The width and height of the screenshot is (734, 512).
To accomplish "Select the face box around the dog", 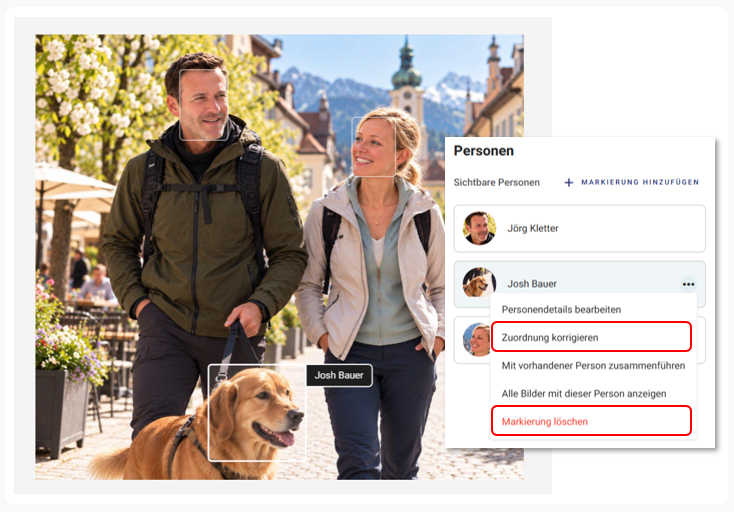I will (257, 413).
